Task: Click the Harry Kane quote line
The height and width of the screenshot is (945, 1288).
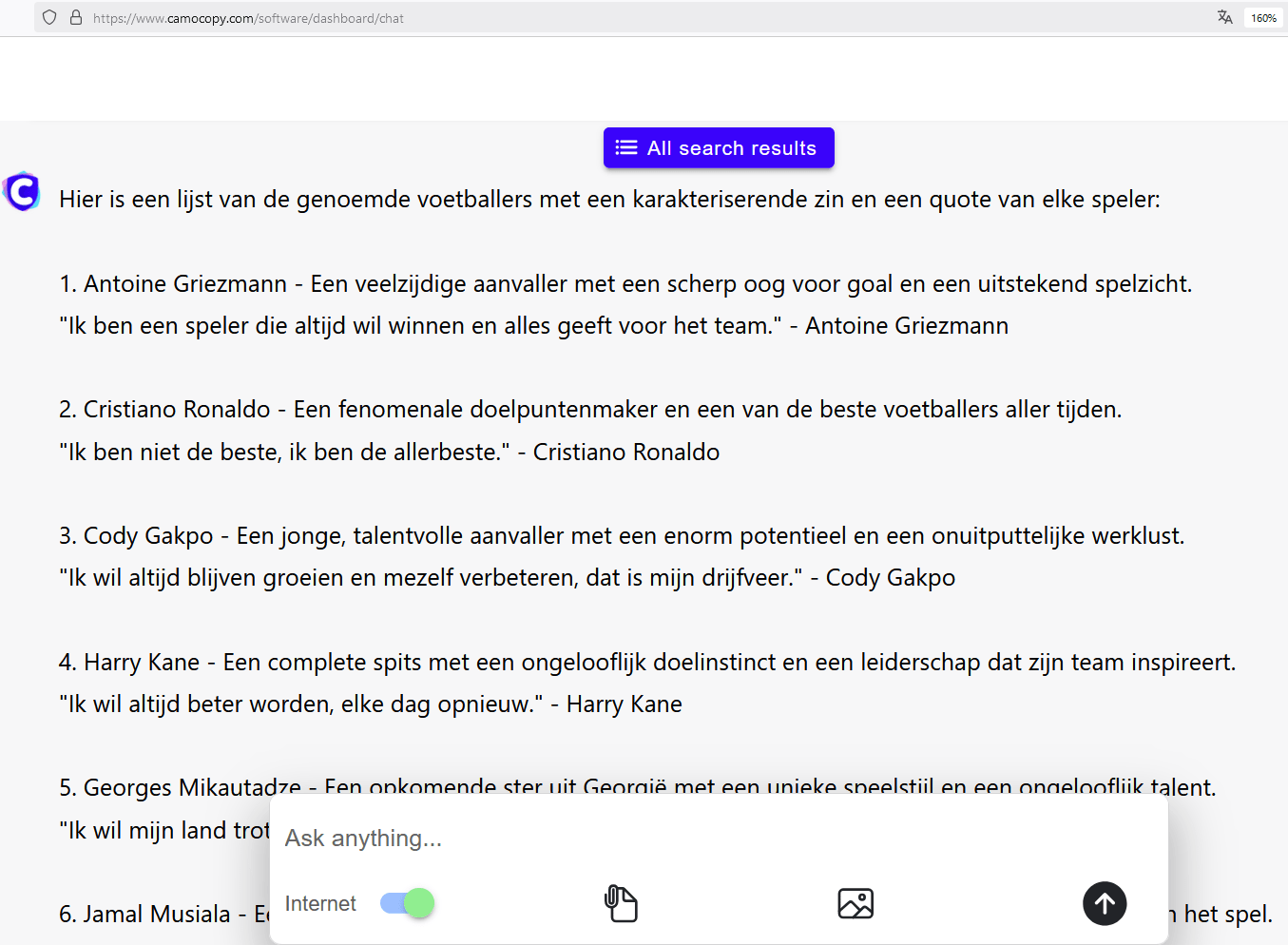Action: [370, 704]
